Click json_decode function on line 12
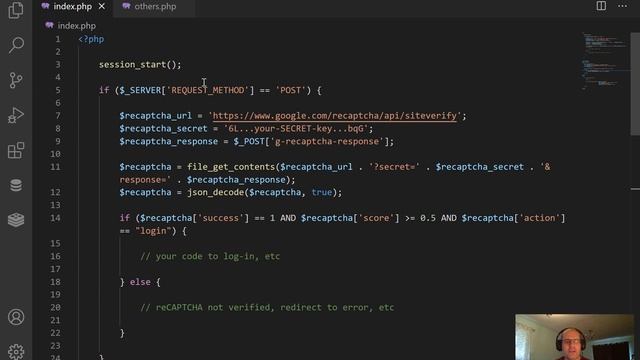Viewport: 640px width, 360px height. click(x=215, y=192)
